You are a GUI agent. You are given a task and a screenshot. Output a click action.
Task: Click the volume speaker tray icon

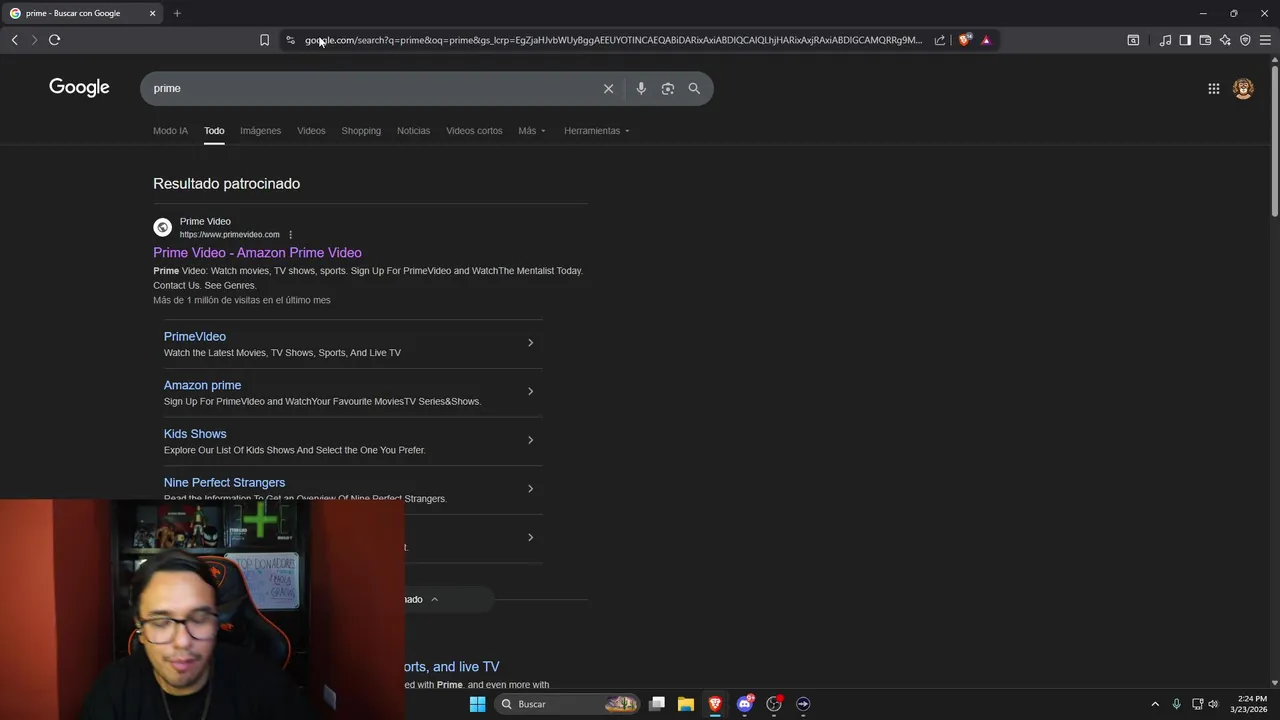click(x=1214, y=704)
